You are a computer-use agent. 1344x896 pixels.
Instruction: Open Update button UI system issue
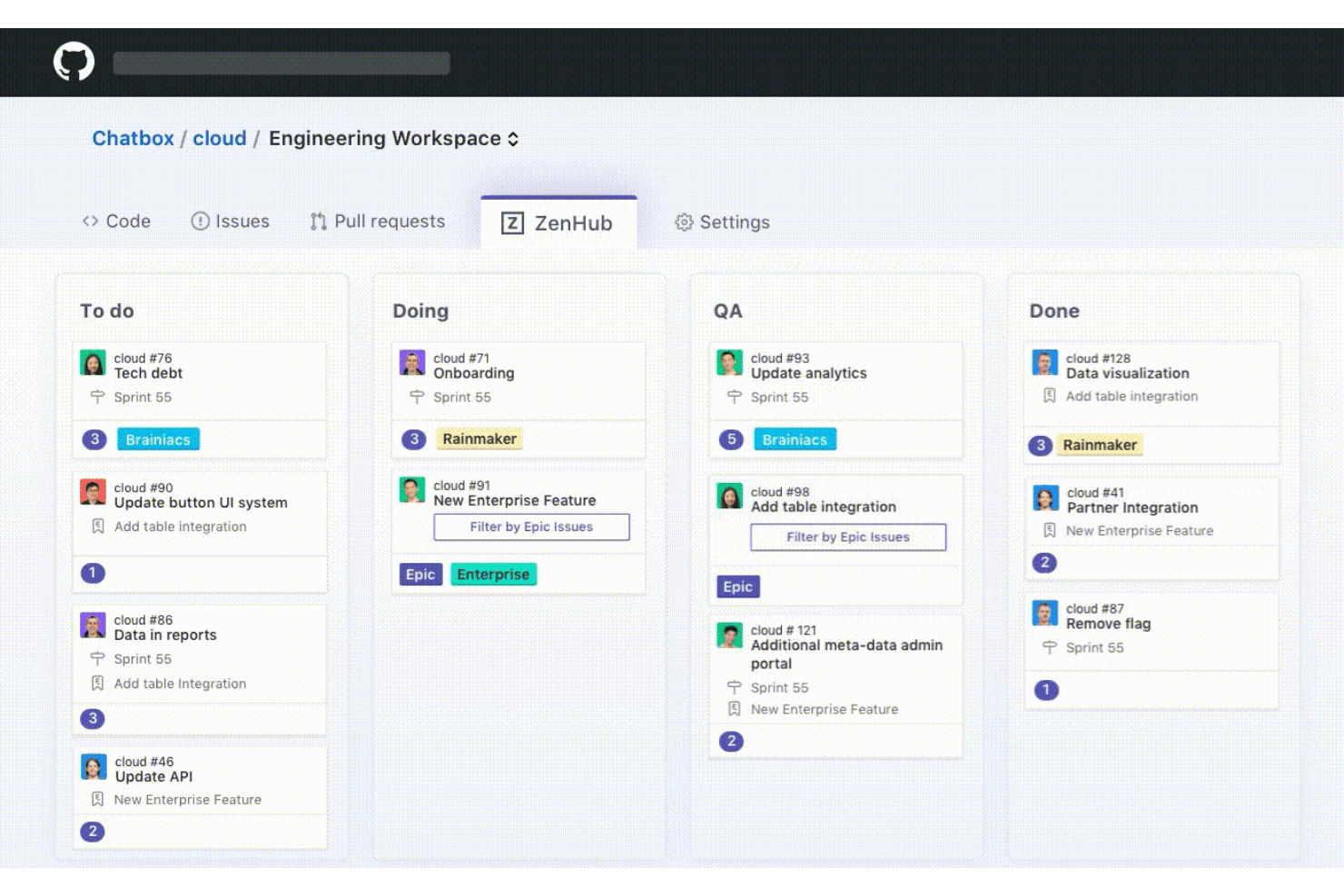click(x=201, y=503)
